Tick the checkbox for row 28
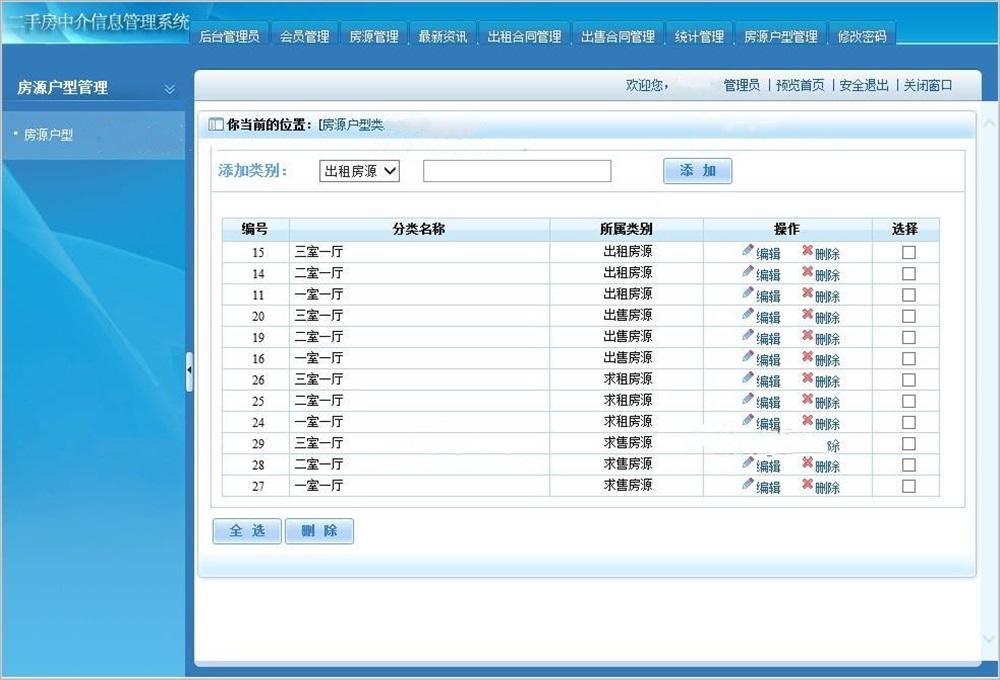This screenshot has height=680, width=1000. point(909,465)
